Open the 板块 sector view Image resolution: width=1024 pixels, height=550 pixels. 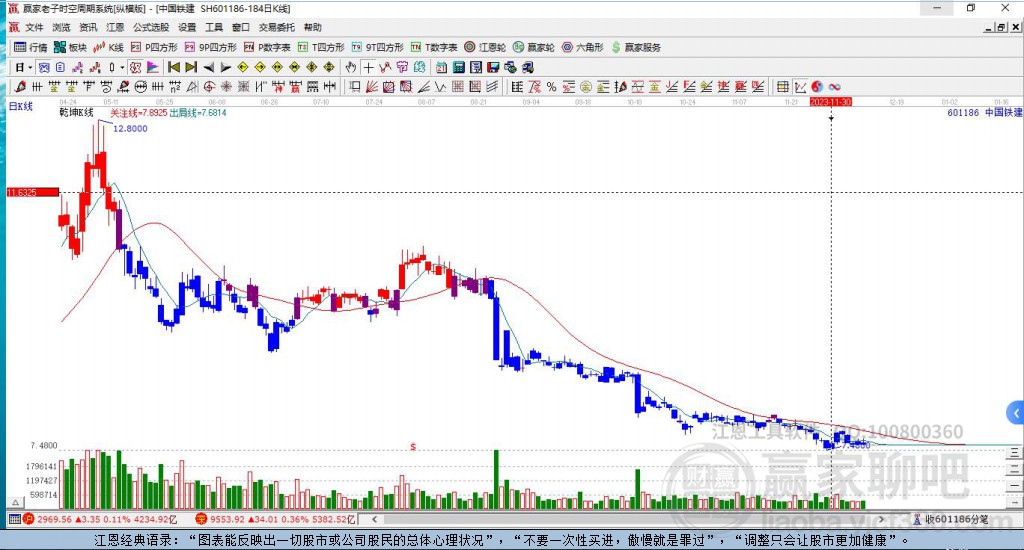70,47
